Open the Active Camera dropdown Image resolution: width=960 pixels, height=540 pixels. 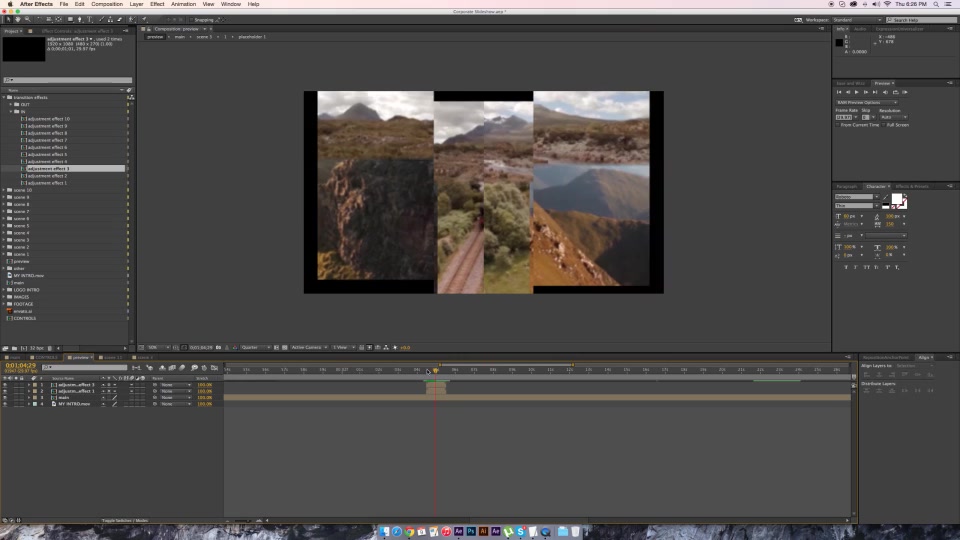309,347
